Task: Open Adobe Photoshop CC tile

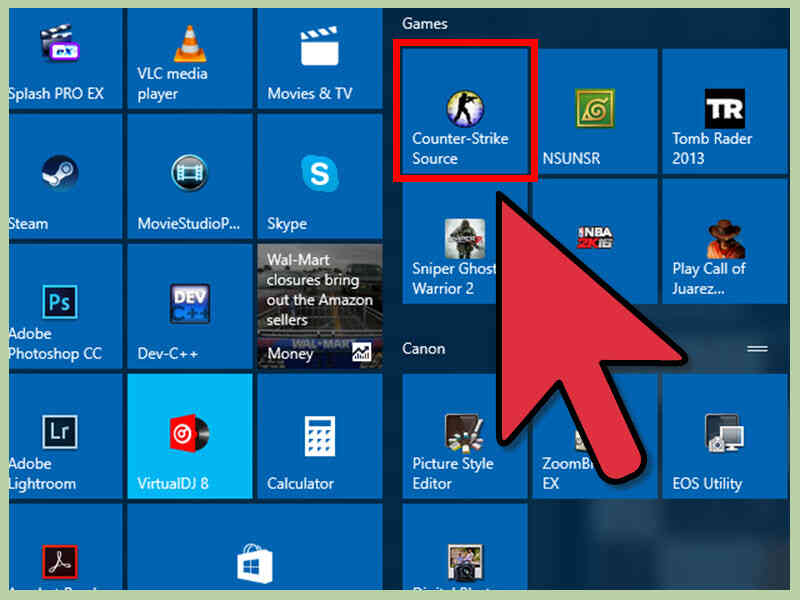Action: click(65, 306)
